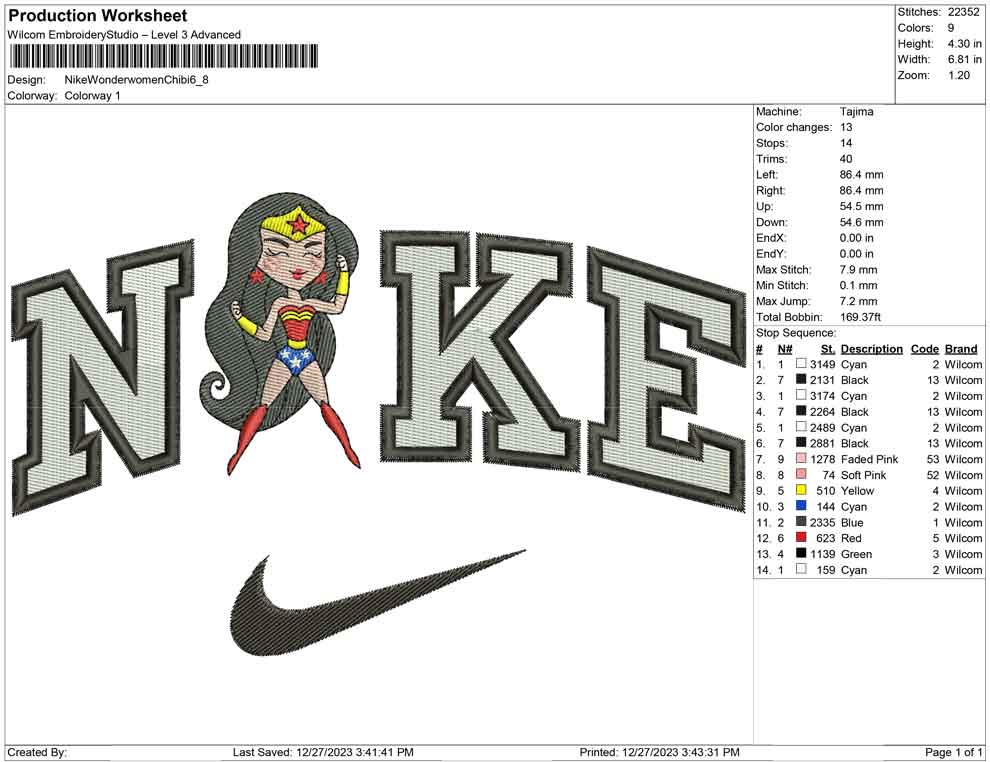Click the 'Stop Sequence:' label
The image size is (990, 762).
[x=796, y=333]
